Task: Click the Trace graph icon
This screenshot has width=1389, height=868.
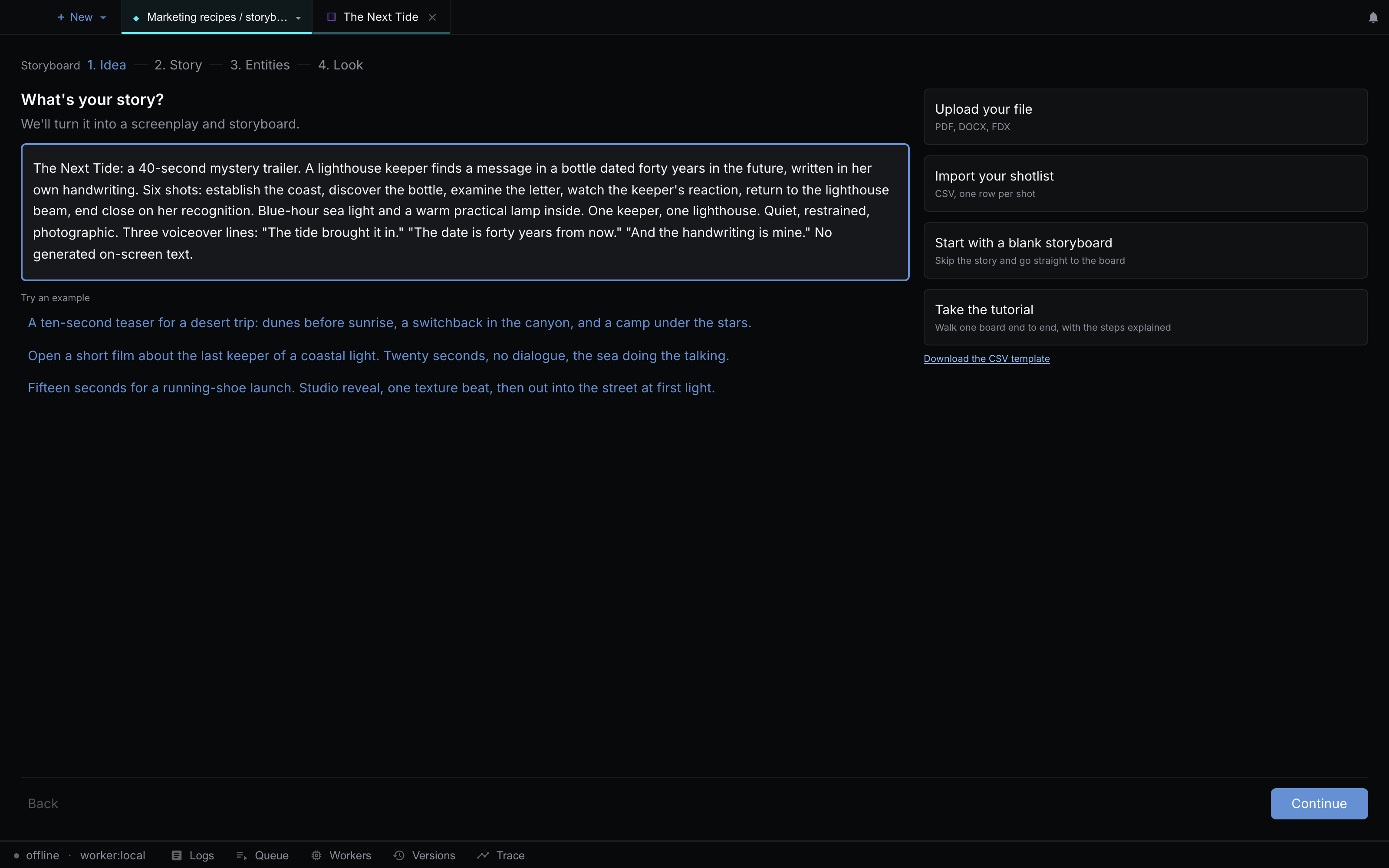Action: click(483, 855)
